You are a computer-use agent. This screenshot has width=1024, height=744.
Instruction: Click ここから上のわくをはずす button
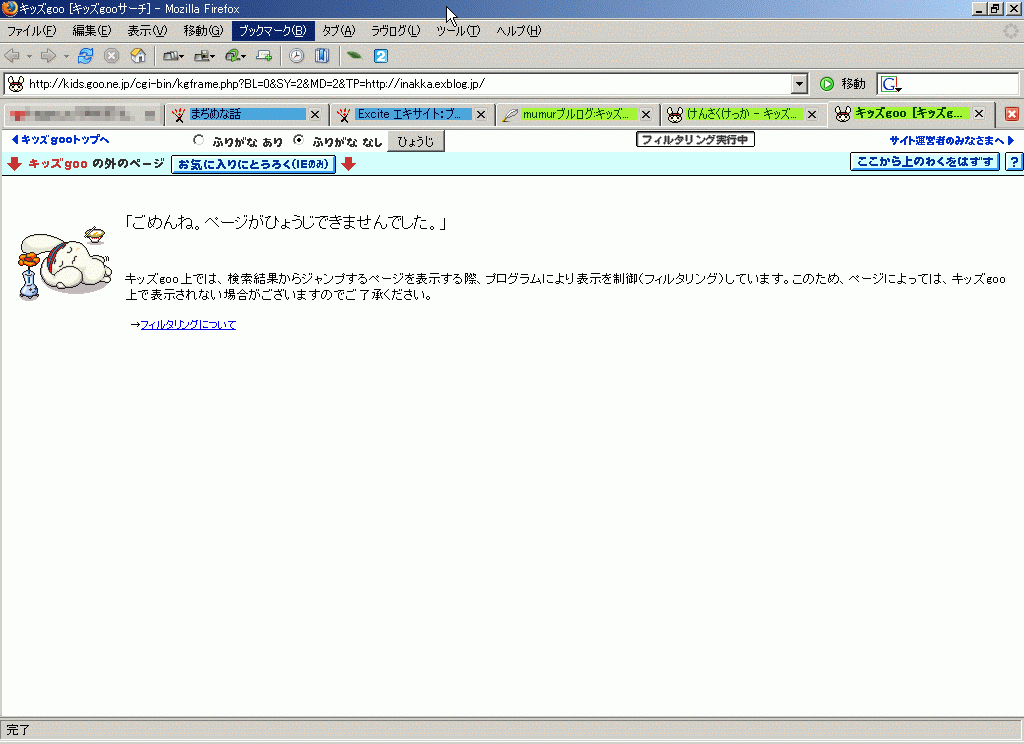[x=925, y=161]
